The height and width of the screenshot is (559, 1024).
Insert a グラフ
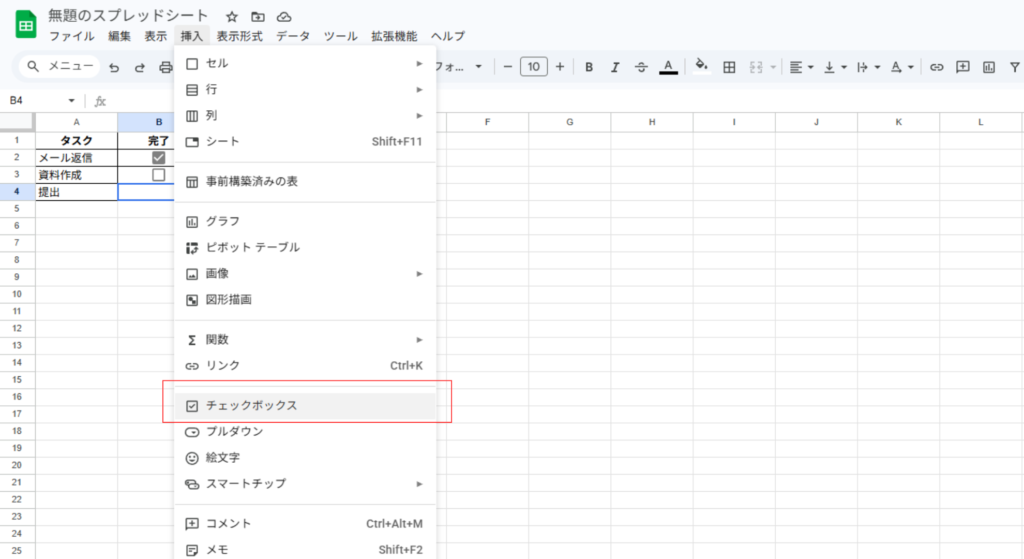pos(305,221)
